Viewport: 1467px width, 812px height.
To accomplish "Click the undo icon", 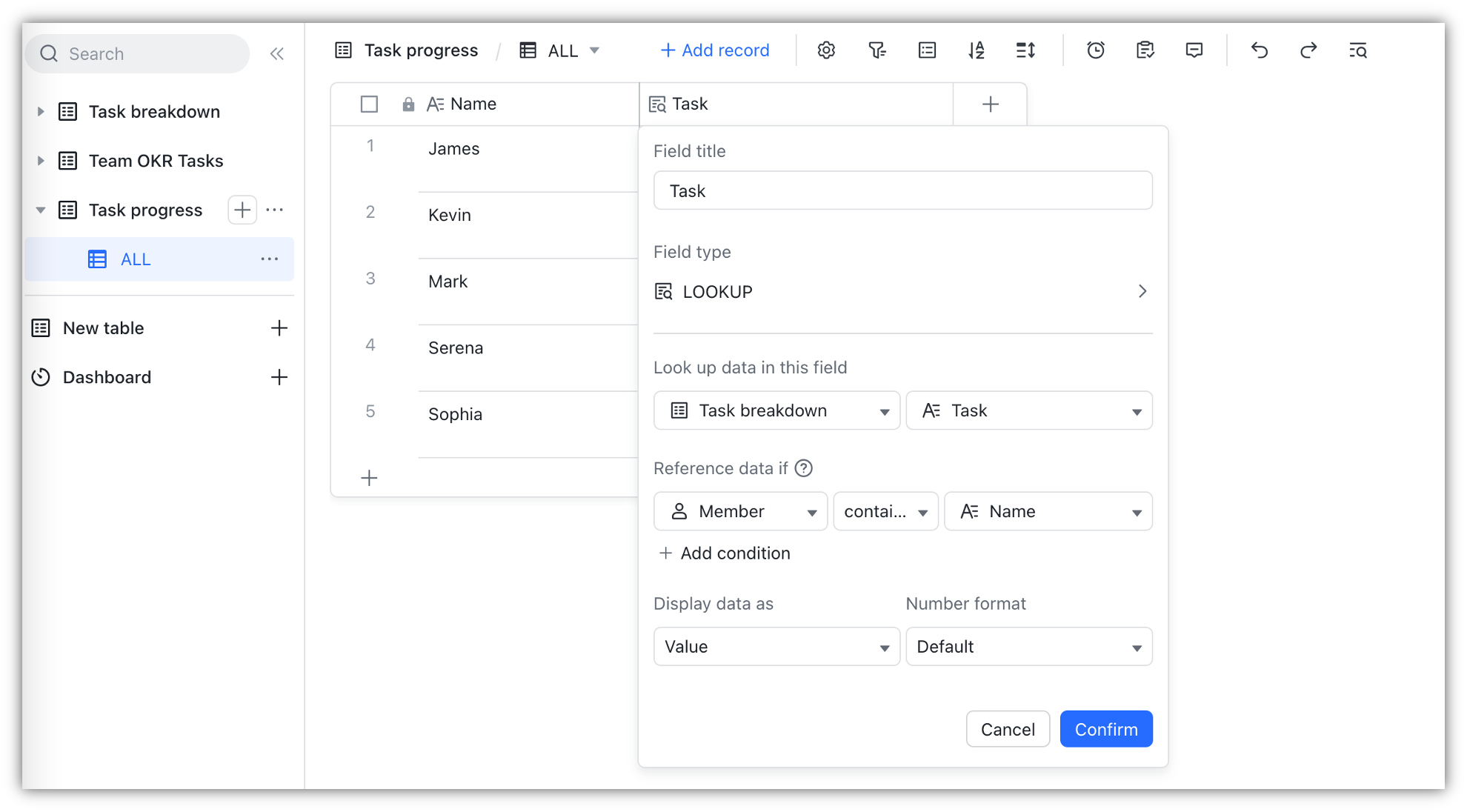I will [1259, 50].
